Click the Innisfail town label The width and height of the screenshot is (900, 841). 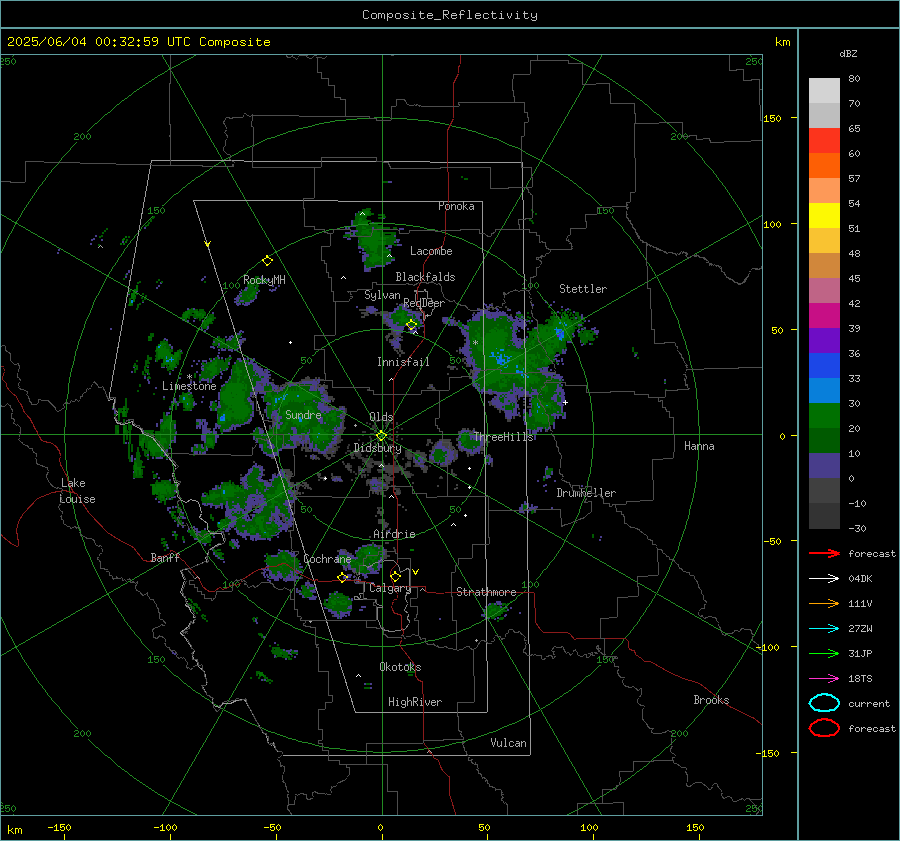(x=403, y=362)
